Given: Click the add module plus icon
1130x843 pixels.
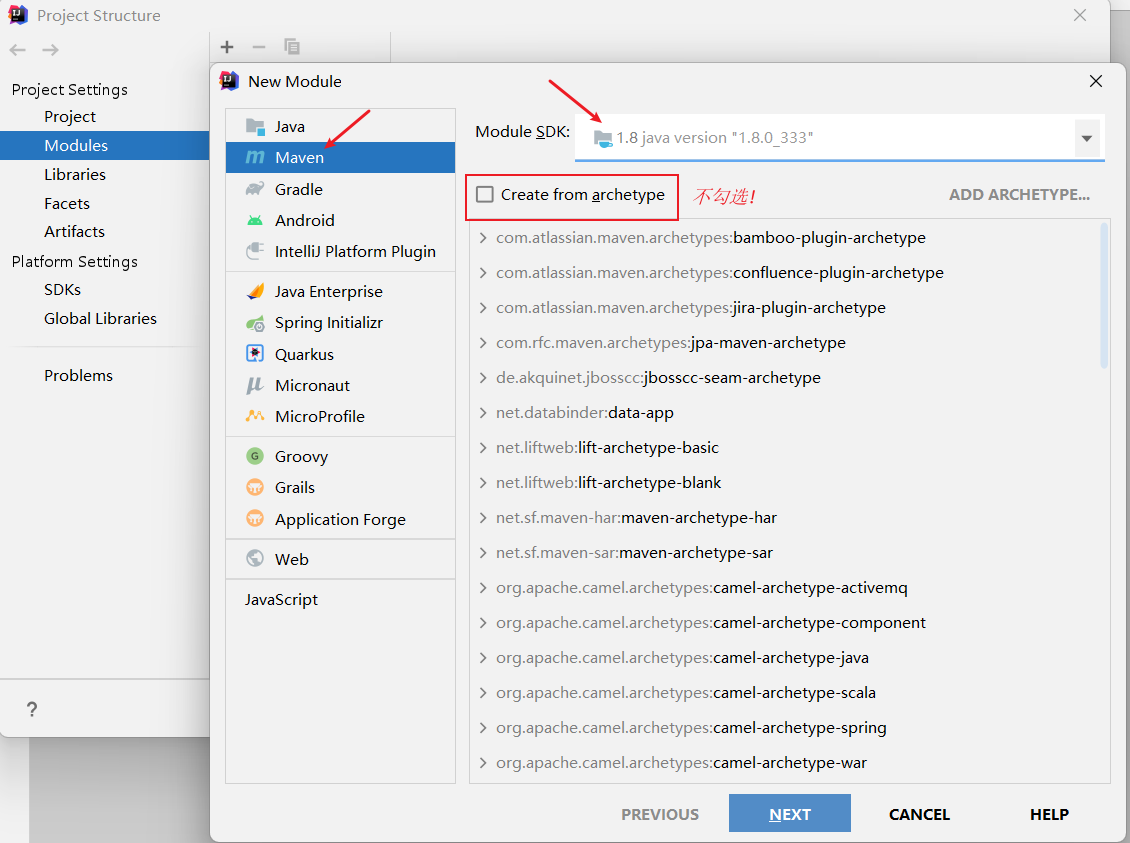Looking at the screenshot, I should tap(227, 47).
